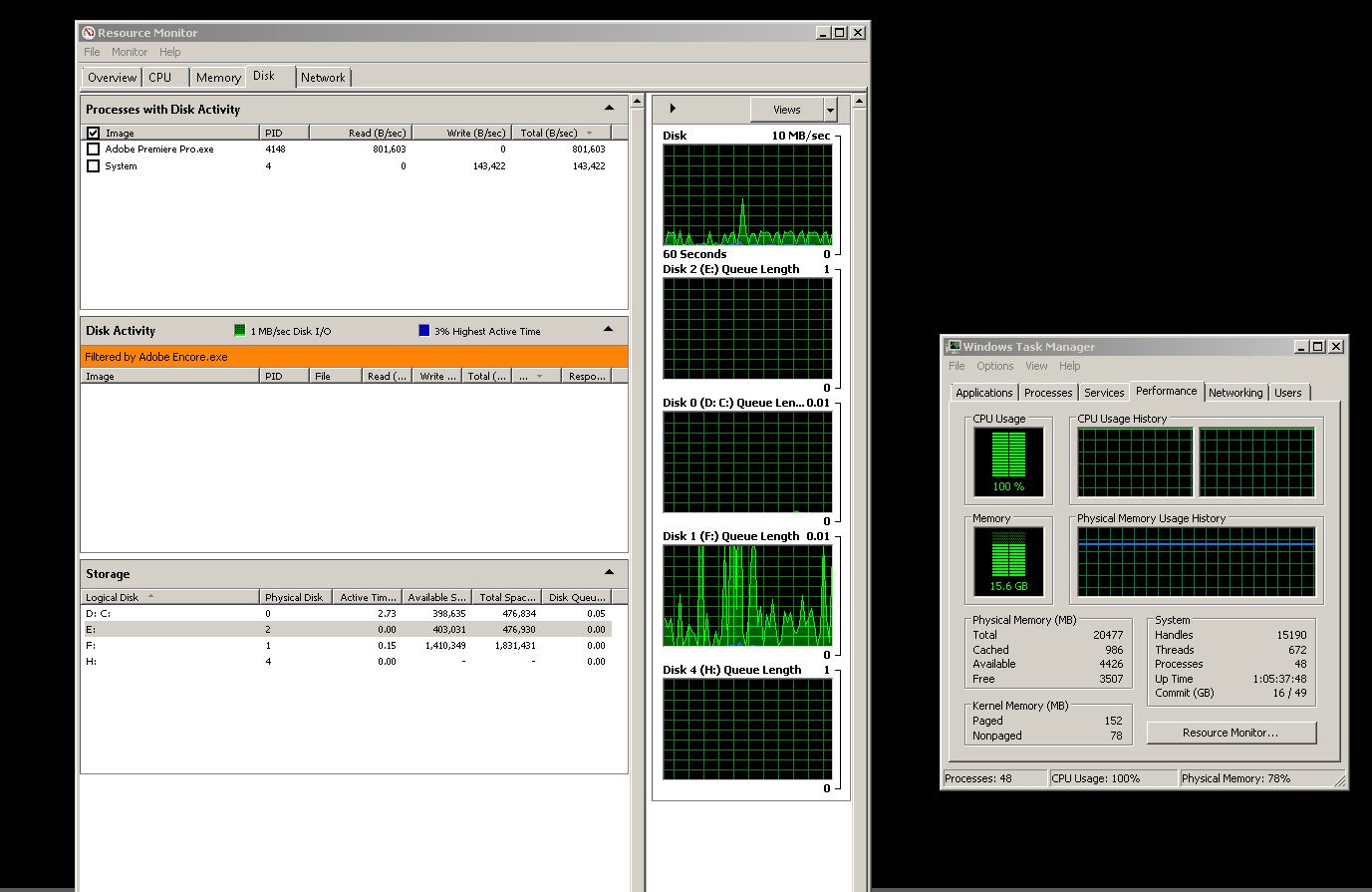Click sort arrow on Logical Disk column
The height and width of the screenshot is (892, 1372).
tap(150, 596)
